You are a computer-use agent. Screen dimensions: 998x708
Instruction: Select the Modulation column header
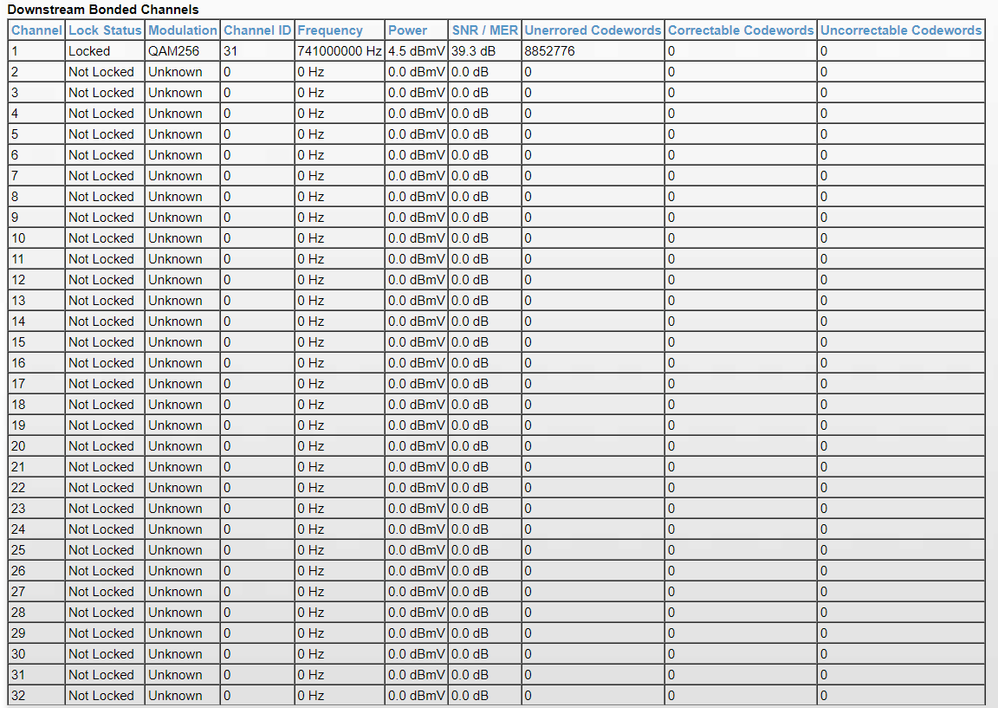[x=183, y=30]
